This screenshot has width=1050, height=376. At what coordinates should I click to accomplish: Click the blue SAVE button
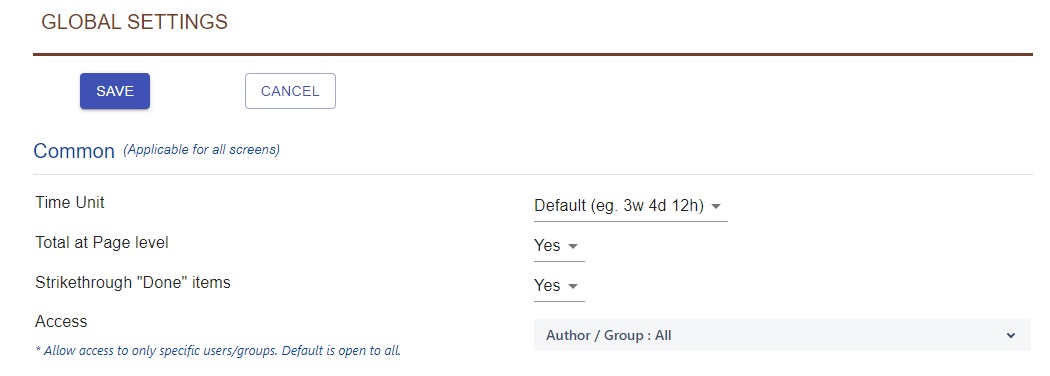[x=115, y=91]
